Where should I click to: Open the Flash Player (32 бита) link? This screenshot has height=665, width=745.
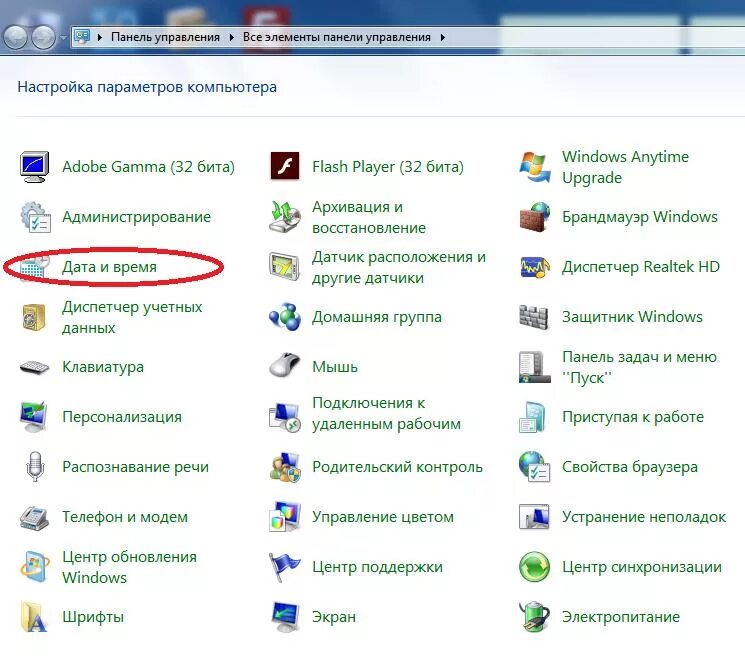(x=388, y=167)
